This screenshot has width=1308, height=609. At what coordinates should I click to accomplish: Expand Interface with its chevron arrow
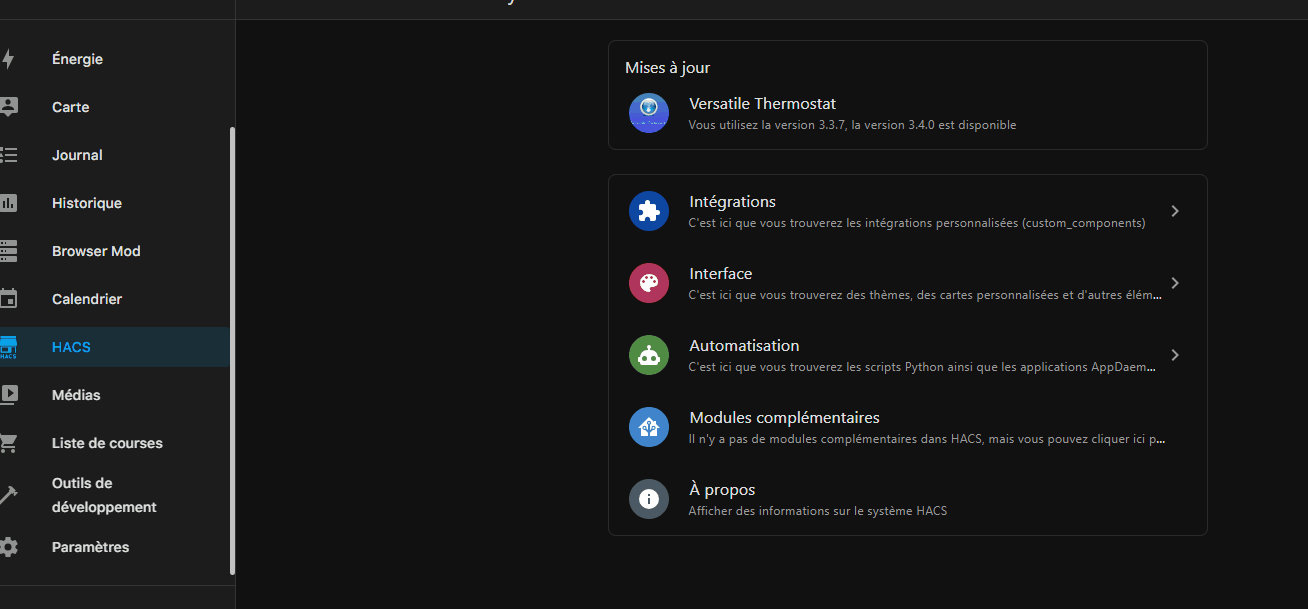[1175, 283]
